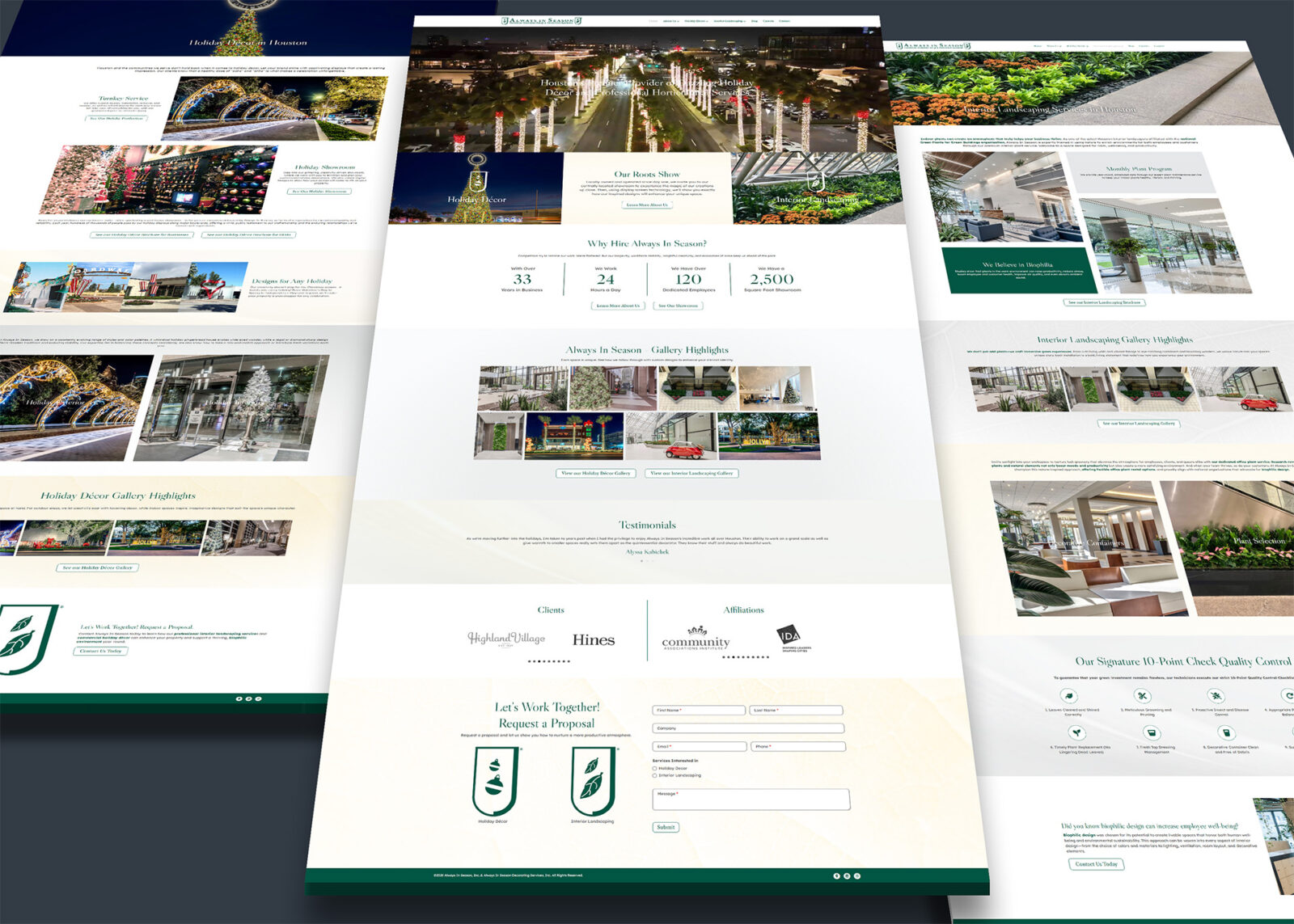Click the rightmost social icon in the center page footer
This screenshot has width=1294, height=924.
[857, 875]
